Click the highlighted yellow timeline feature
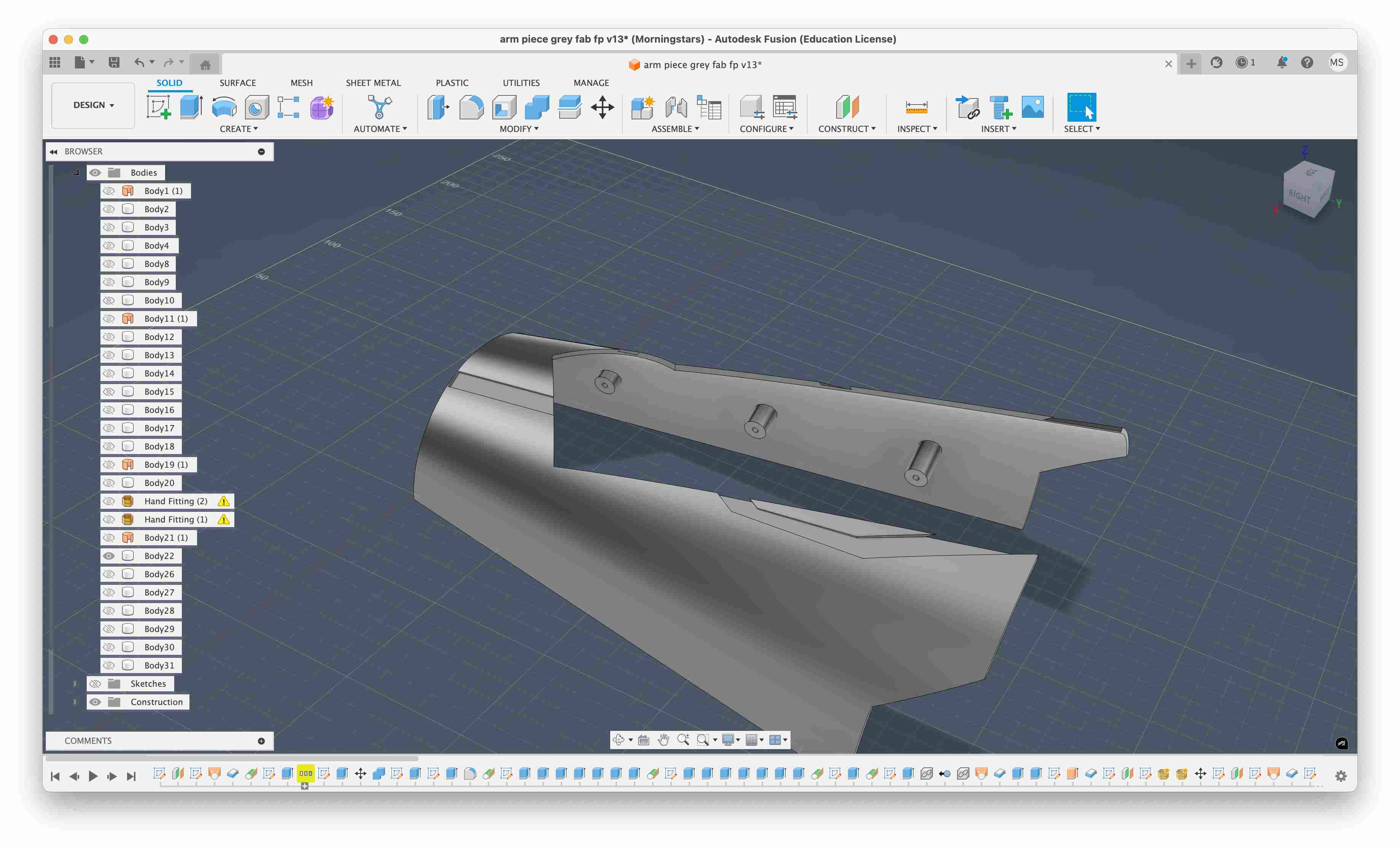Image resolution: width=1400 pixels, height=848 pixels. point(306,773)
